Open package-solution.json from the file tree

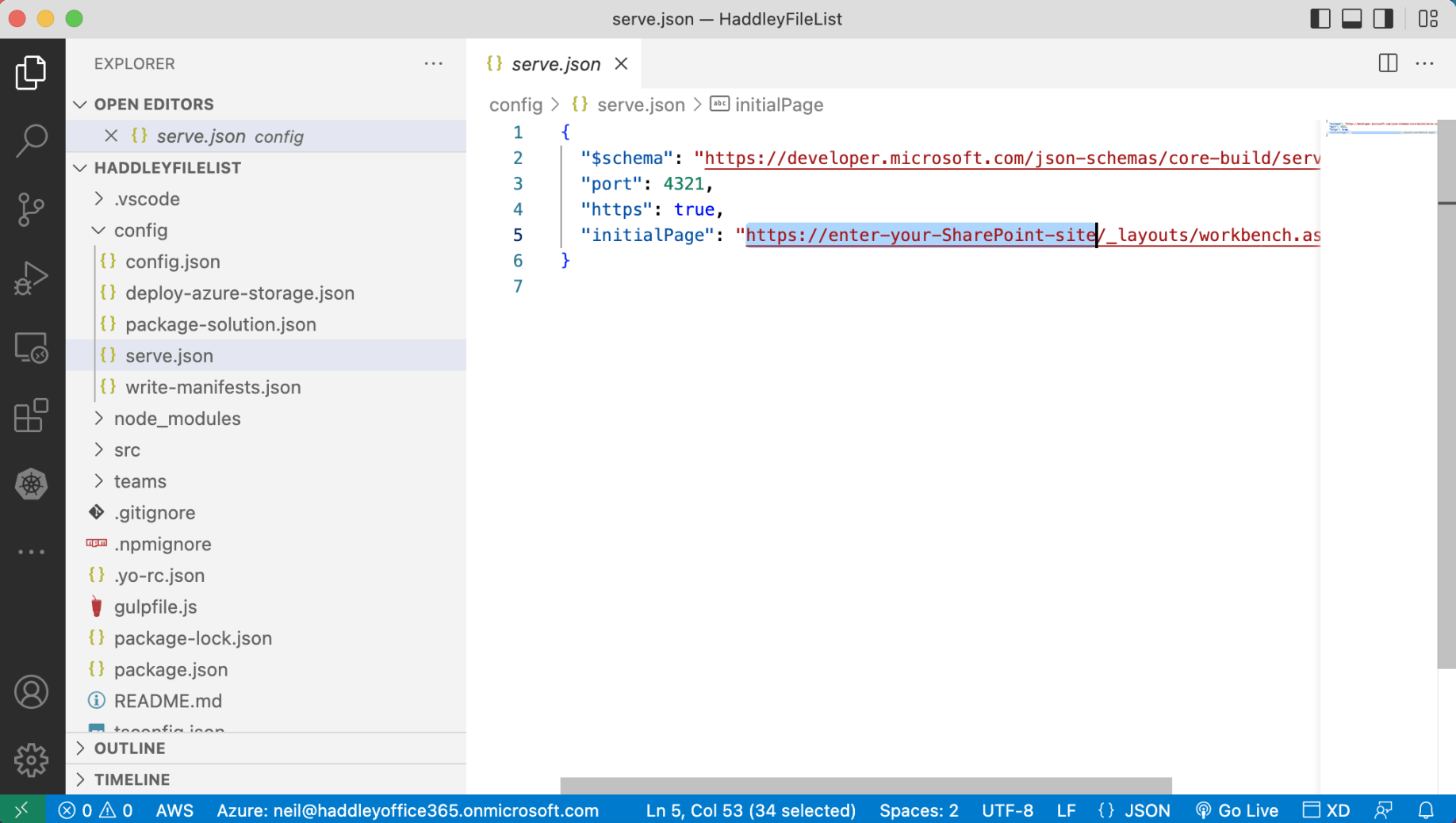[x=220, y=324]
